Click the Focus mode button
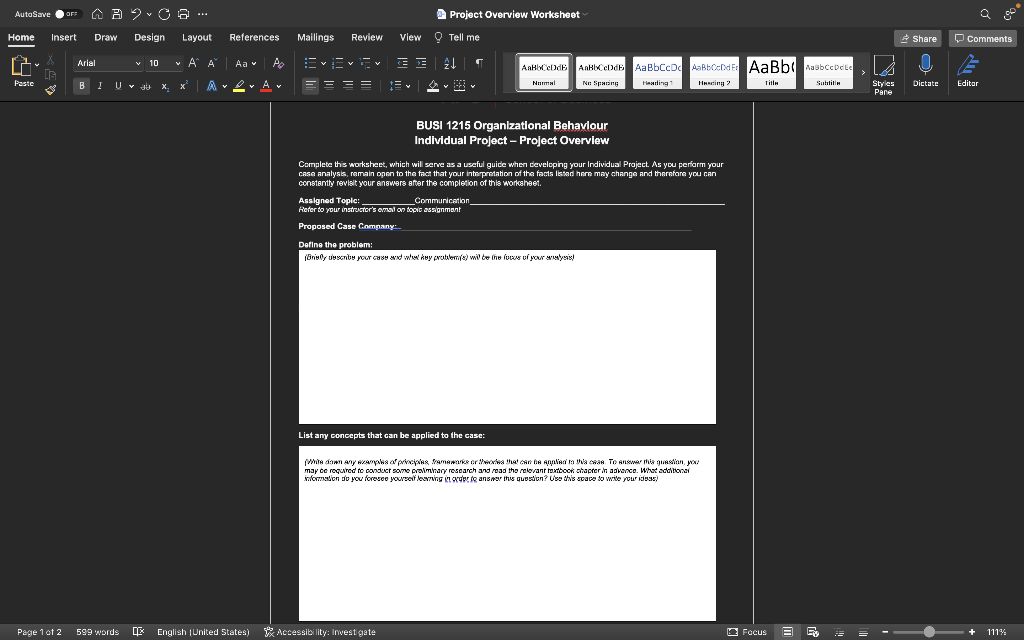 (747, 632)
